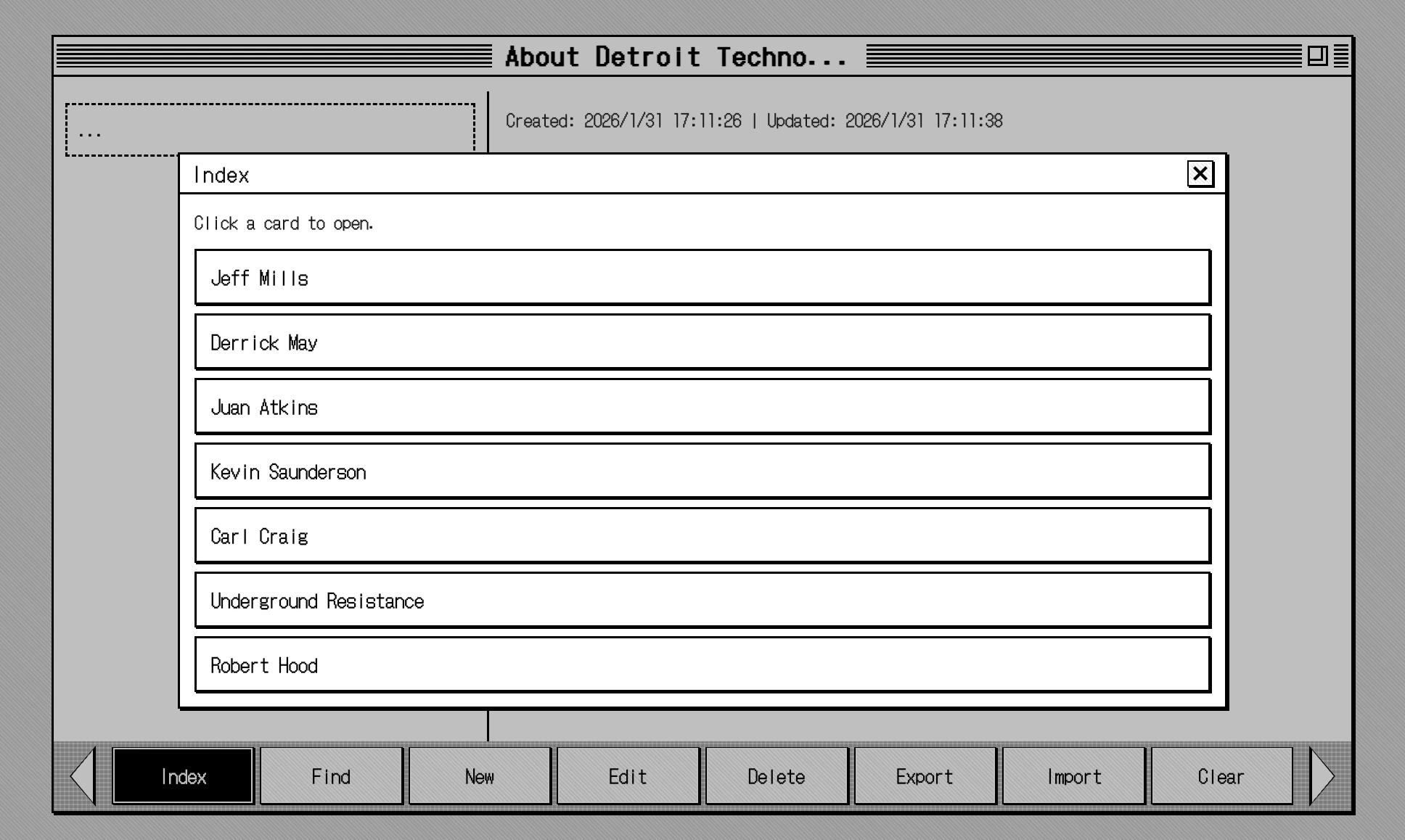Click the Delete toolbar button
This screenshot has width=1405, height=840.
coord(777,776)
